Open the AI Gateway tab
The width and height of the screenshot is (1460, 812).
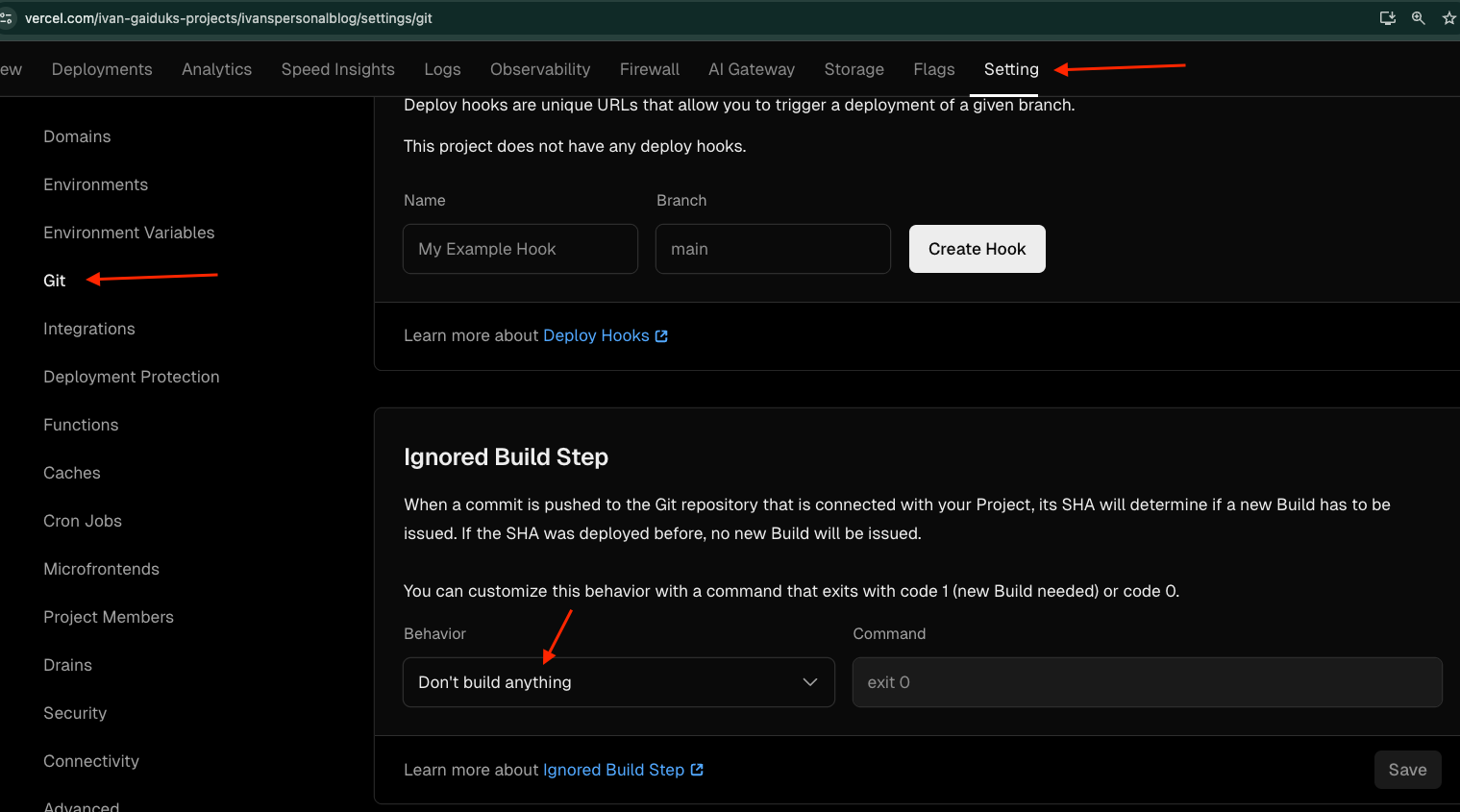click(x=752, y=68)
